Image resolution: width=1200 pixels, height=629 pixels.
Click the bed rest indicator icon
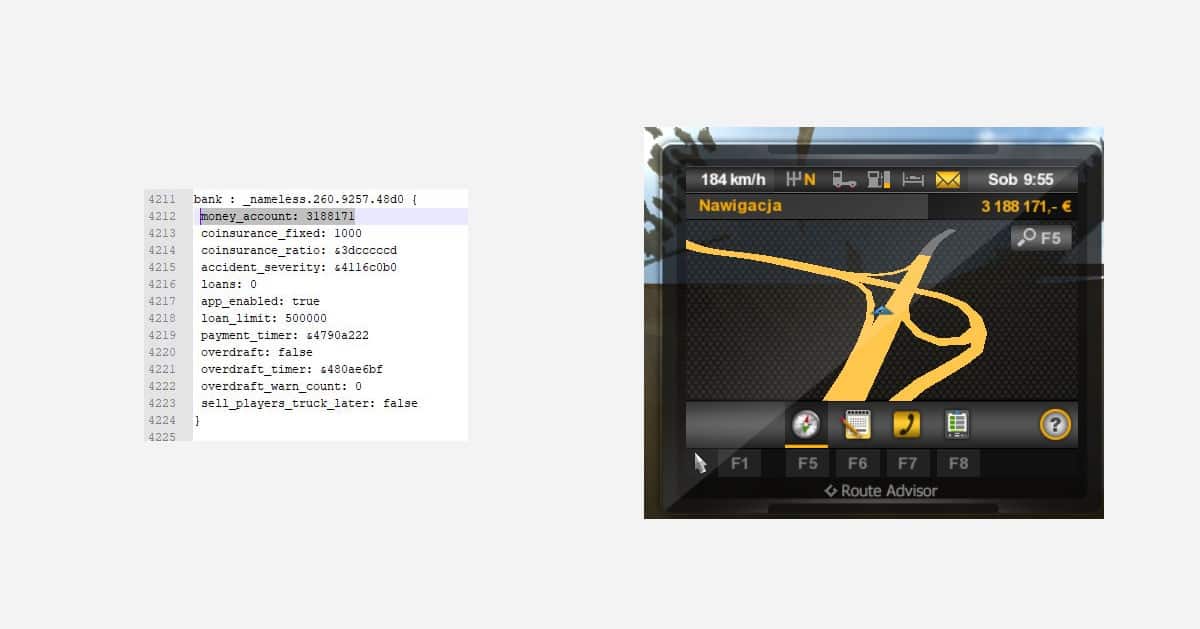pyautogui.click(x=913, y=180)
